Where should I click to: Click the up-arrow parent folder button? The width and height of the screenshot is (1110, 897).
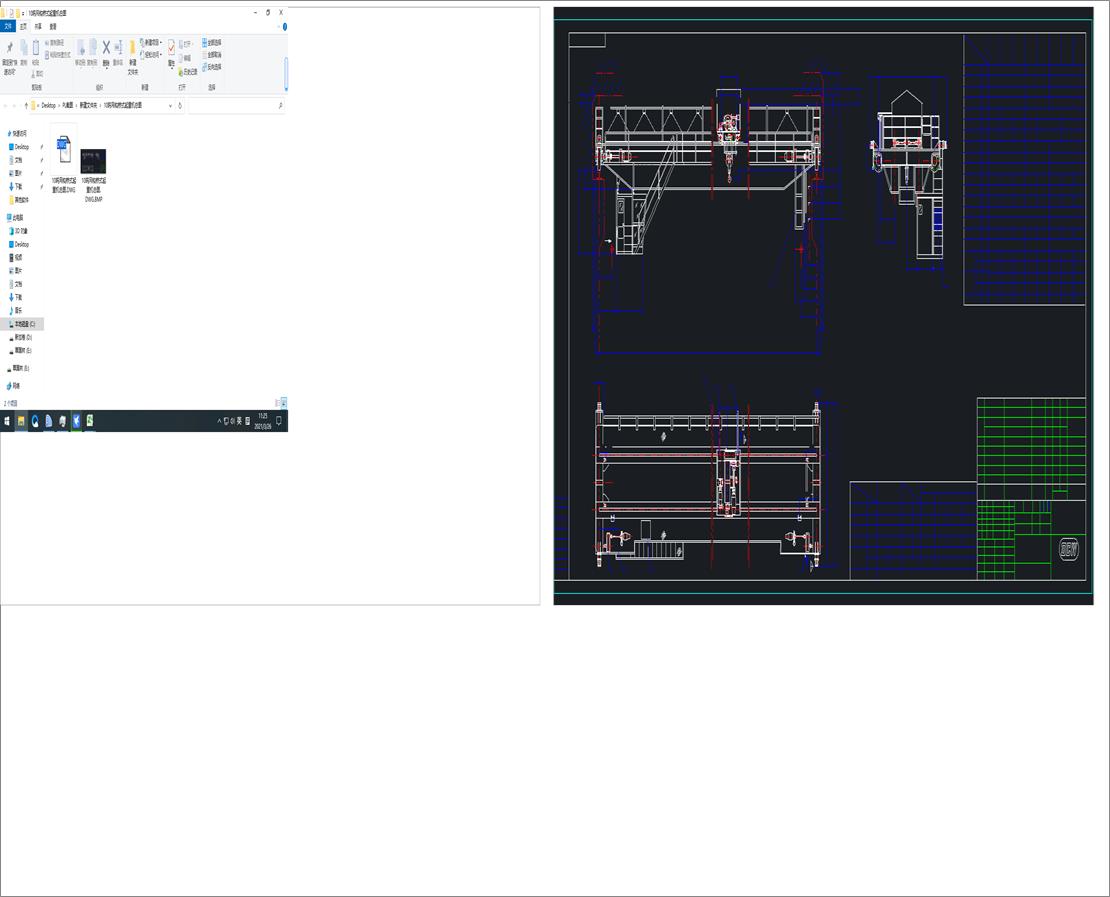tap(26, 105)
